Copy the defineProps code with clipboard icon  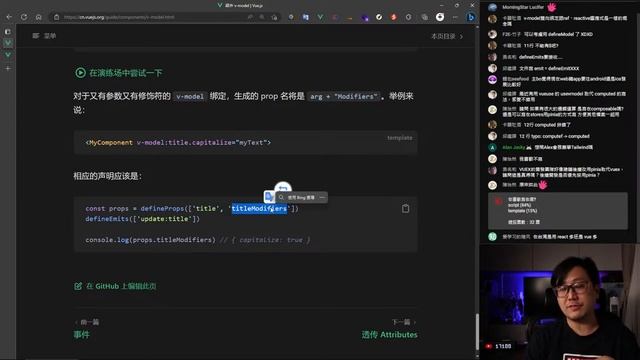[405, 209]
